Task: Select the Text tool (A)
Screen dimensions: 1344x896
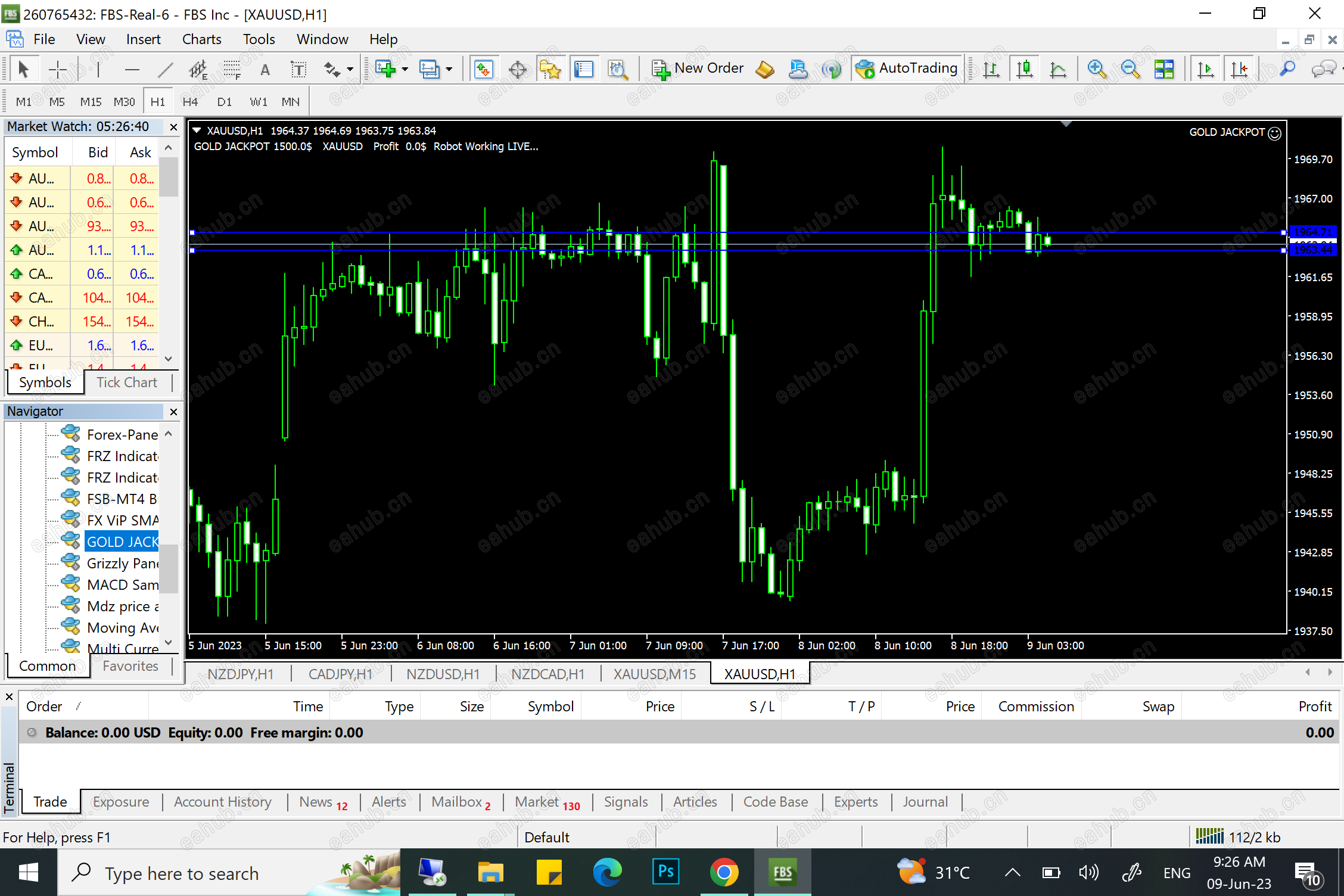Action: pyautogui.click(x=265, y=69)
